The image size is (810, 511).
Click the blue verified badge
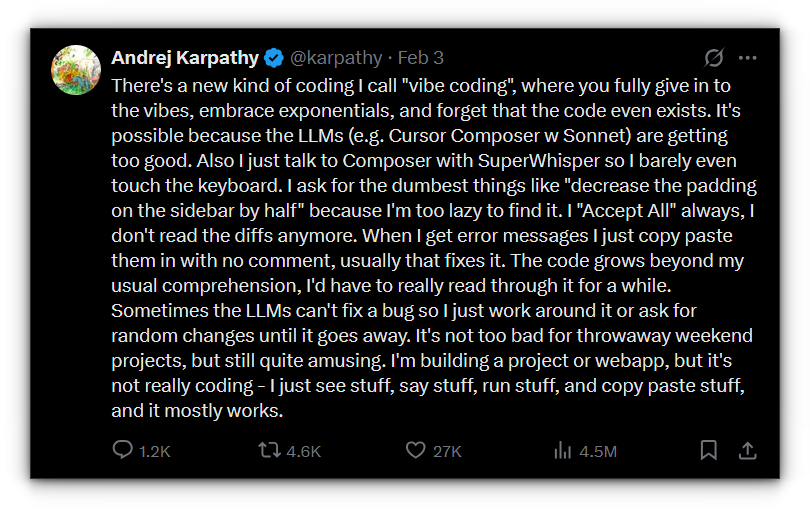[275, 57]
